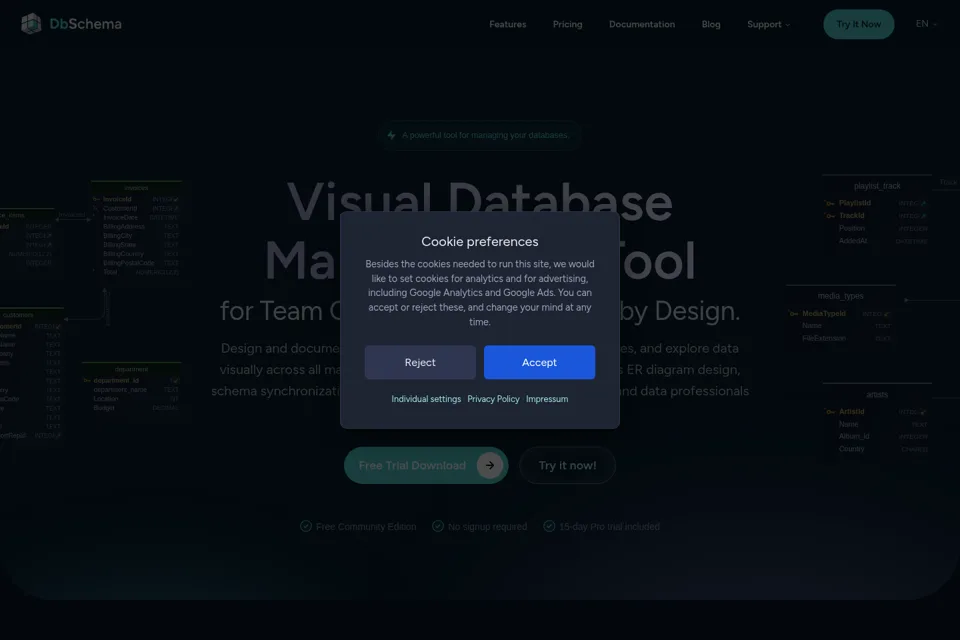
Task: Expand the Support dropdown
Action: pos(768,24)
